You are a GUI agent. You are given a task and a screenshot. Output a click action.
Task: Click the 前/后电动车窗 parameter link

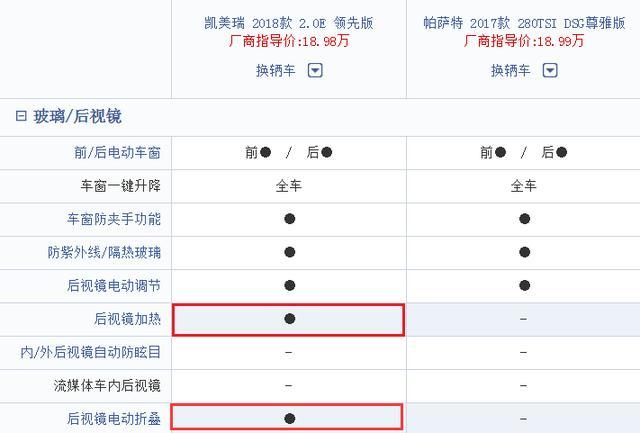coord(117,153)
